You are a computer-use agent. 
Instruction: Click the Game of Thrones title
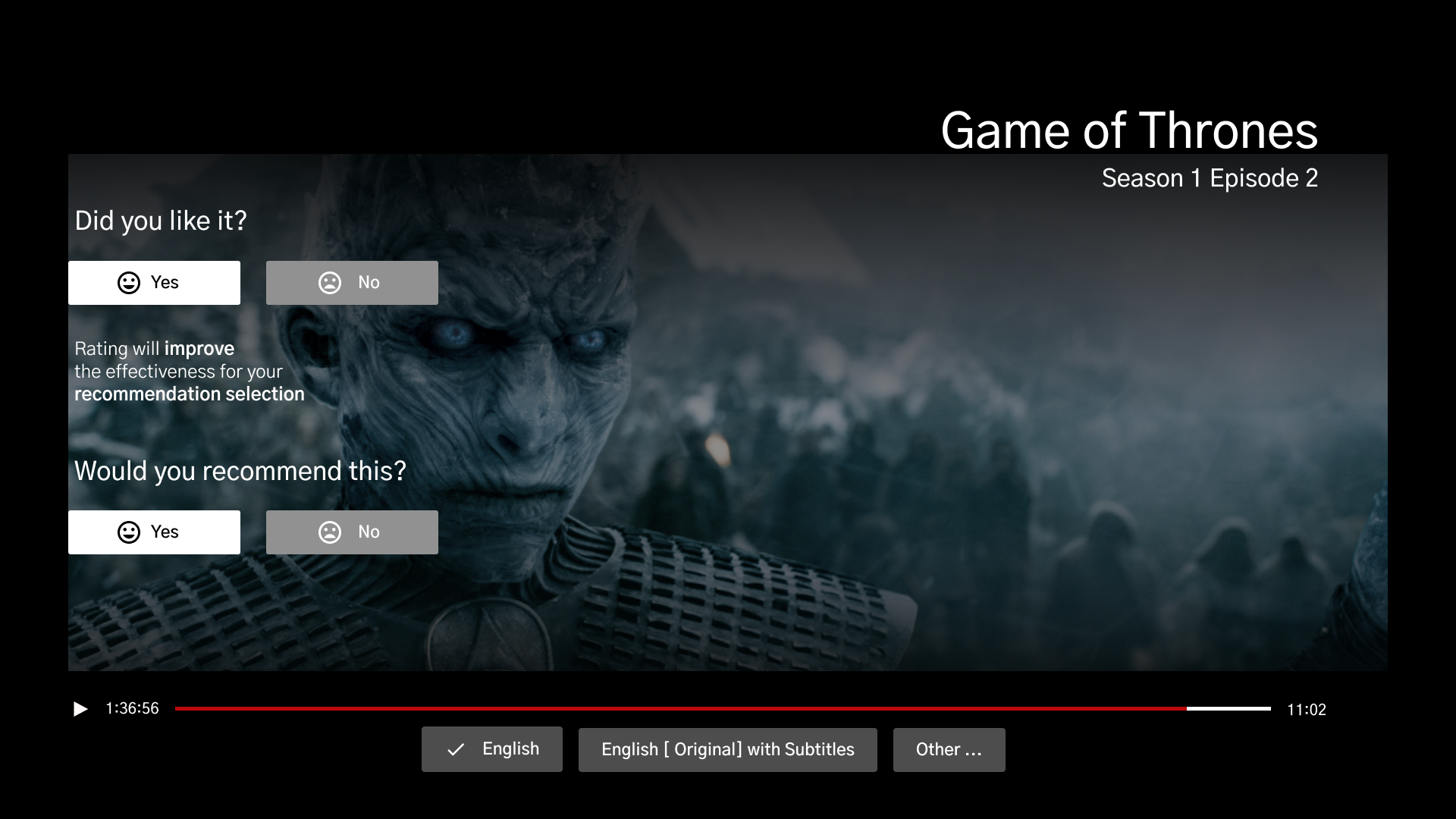[1128, 130]
